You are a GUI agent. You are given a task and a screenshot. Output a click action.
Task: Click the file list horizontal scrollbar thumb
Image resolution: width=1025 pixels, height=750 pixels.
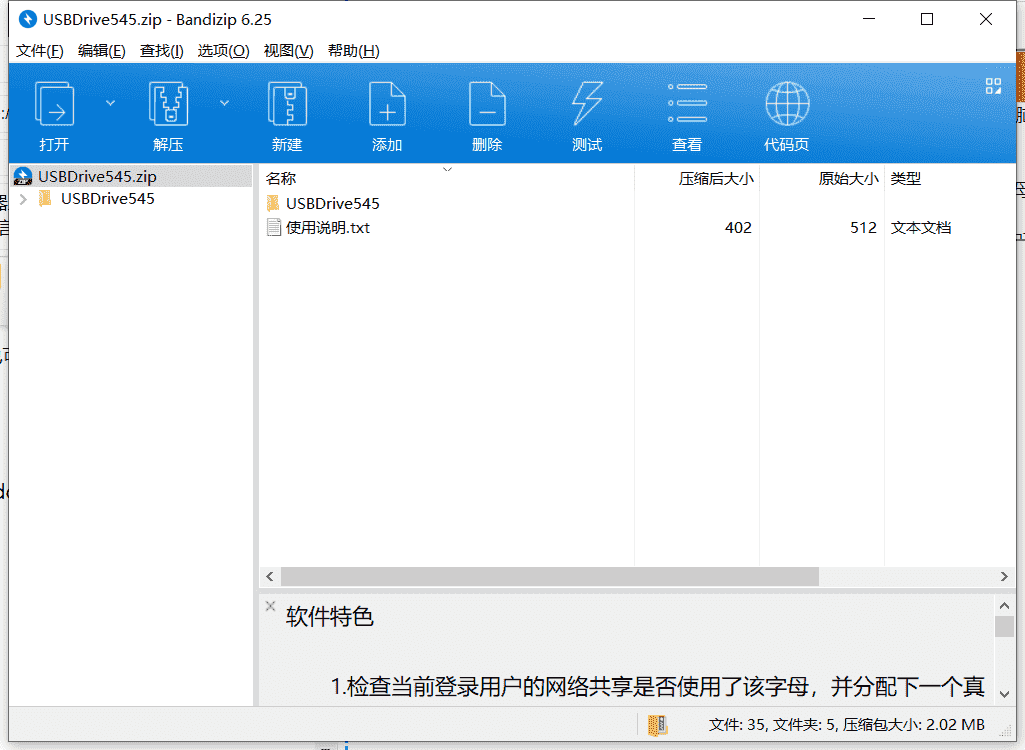pos(550,576)
